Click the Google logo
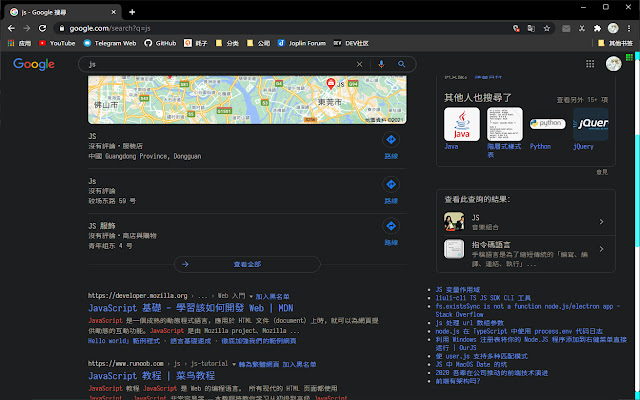 [x=34, y=64]
